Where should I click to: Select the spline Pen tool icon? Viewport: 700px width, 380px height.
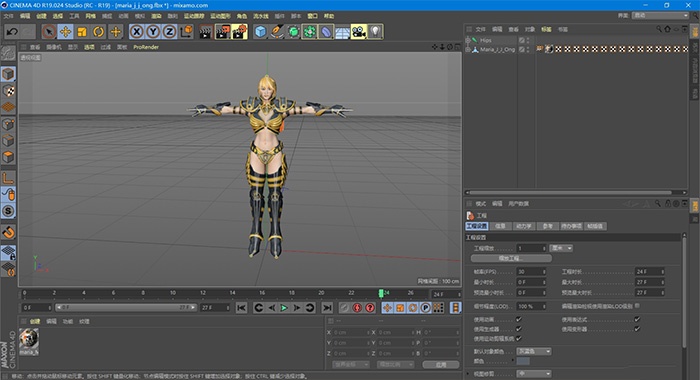277,32
